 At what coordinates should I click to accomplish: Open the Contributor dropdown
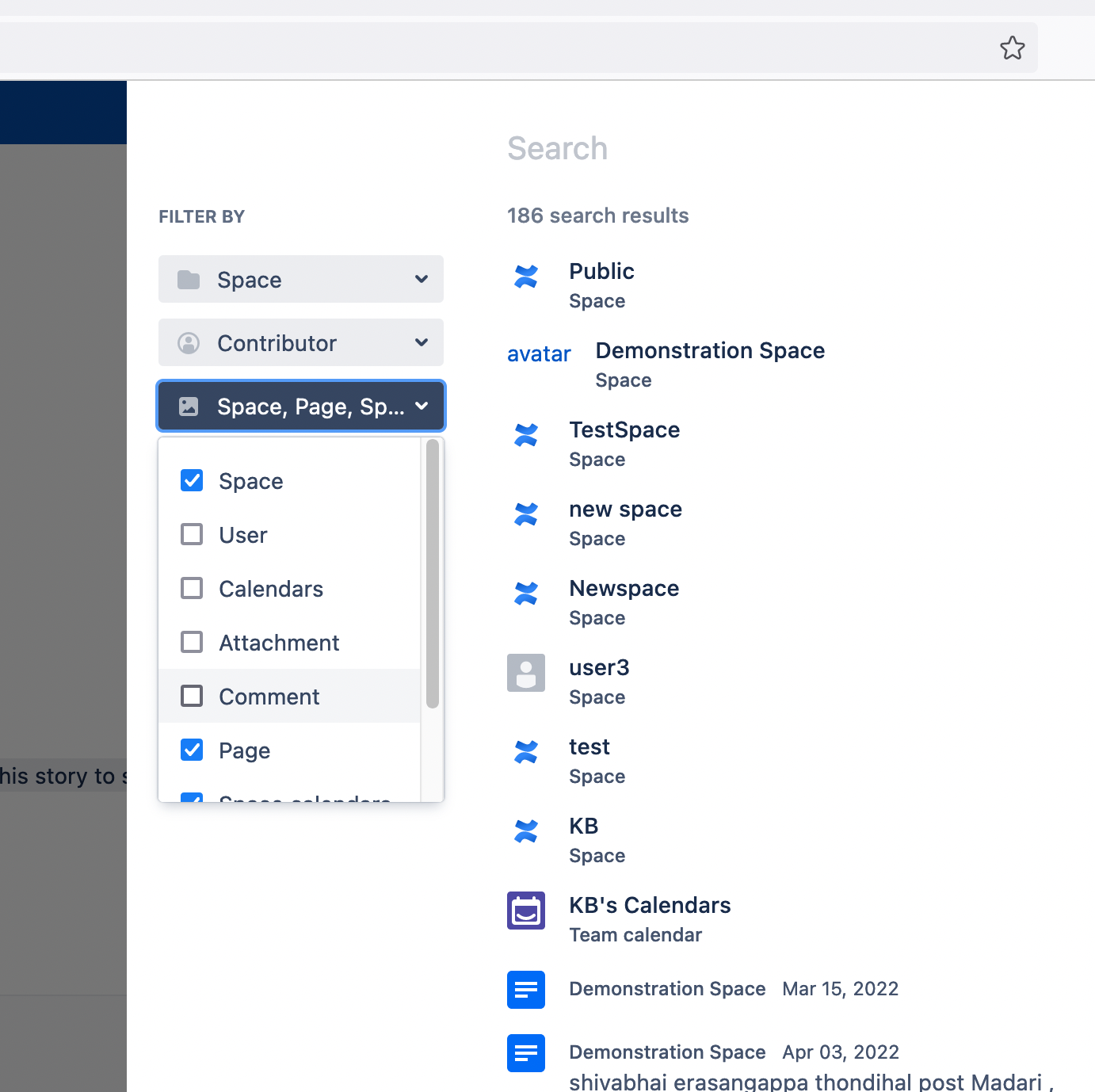(422, 342)
